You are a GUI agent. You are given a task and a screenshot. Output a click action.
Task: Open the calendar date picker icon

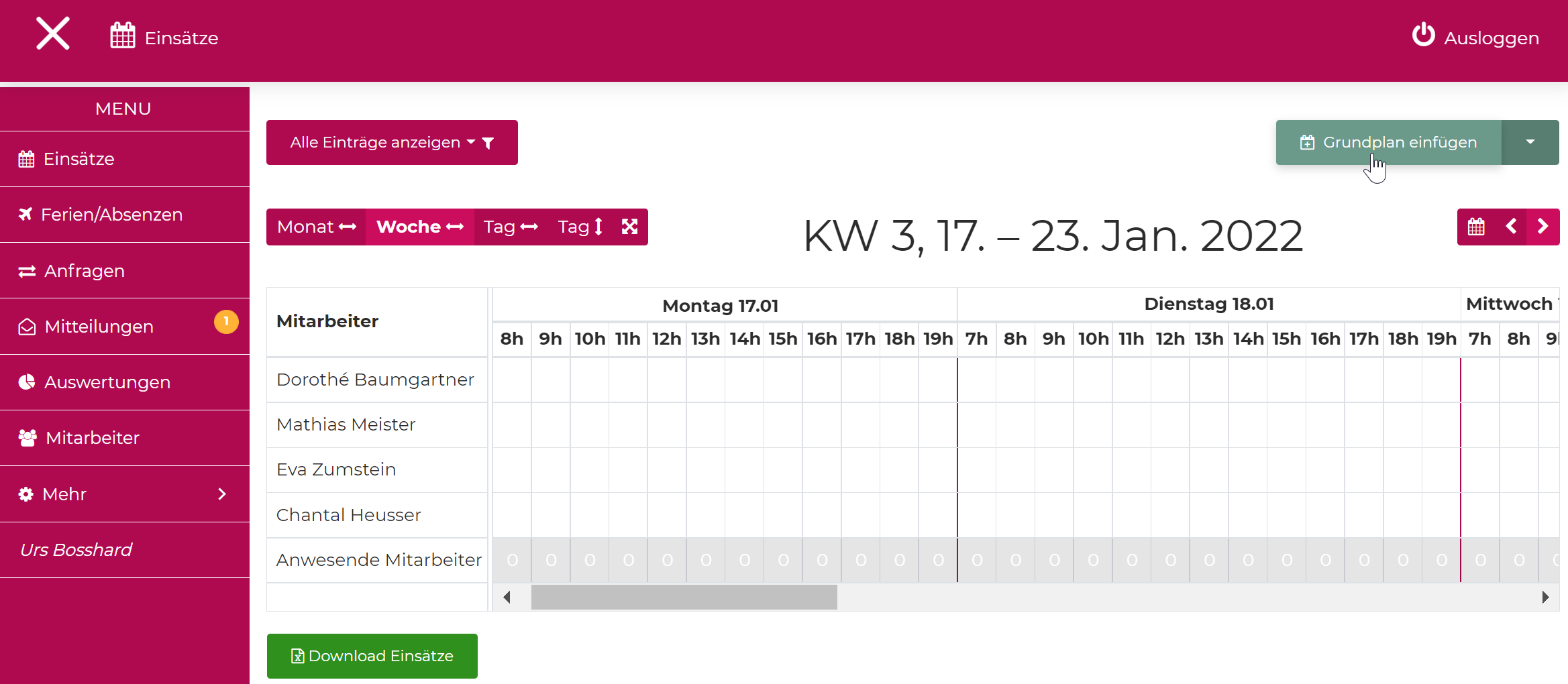(x=1476, y=227)
